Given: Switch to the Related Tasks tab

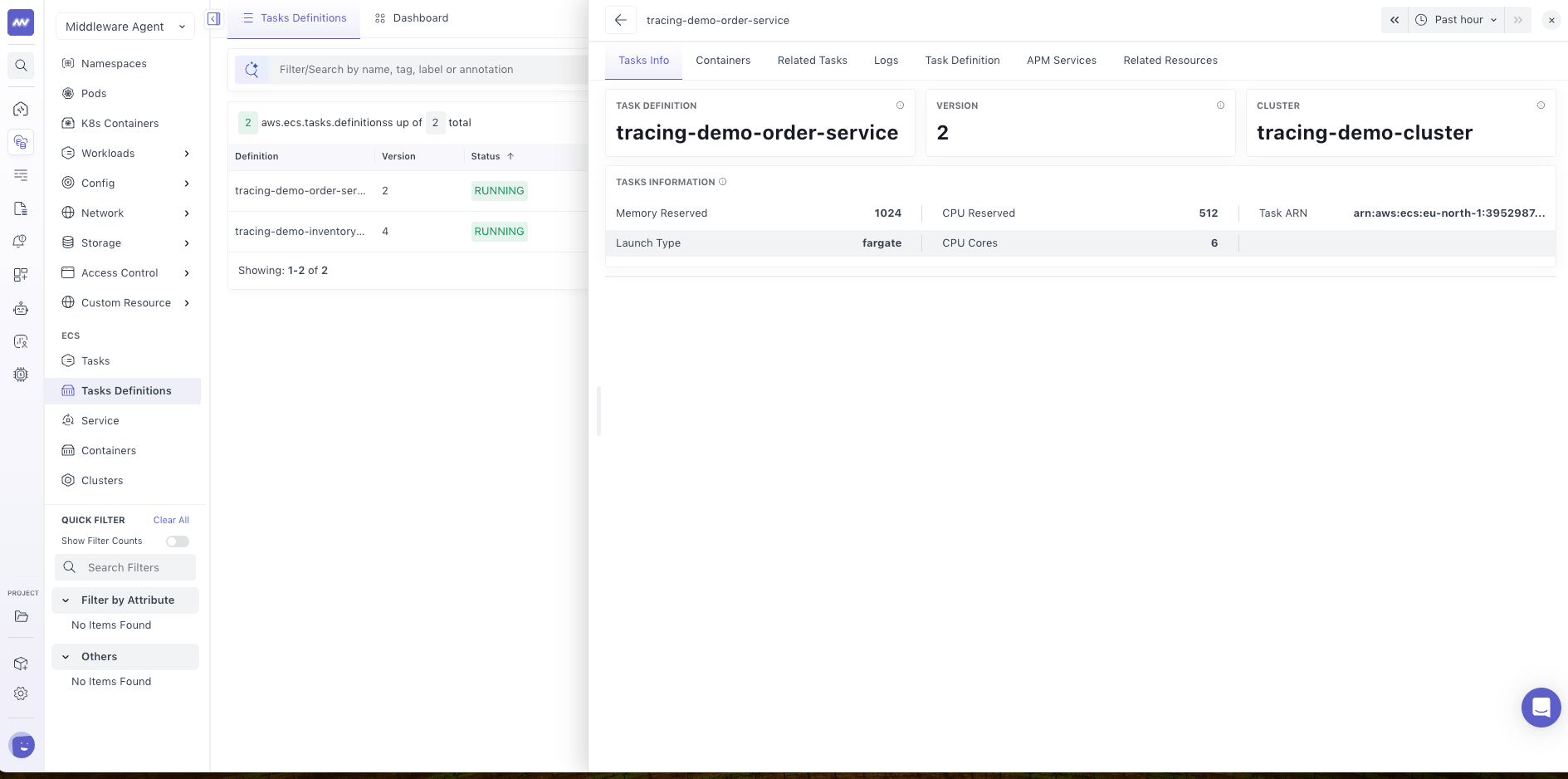Looking at the screenshot, I should point(812,61).
